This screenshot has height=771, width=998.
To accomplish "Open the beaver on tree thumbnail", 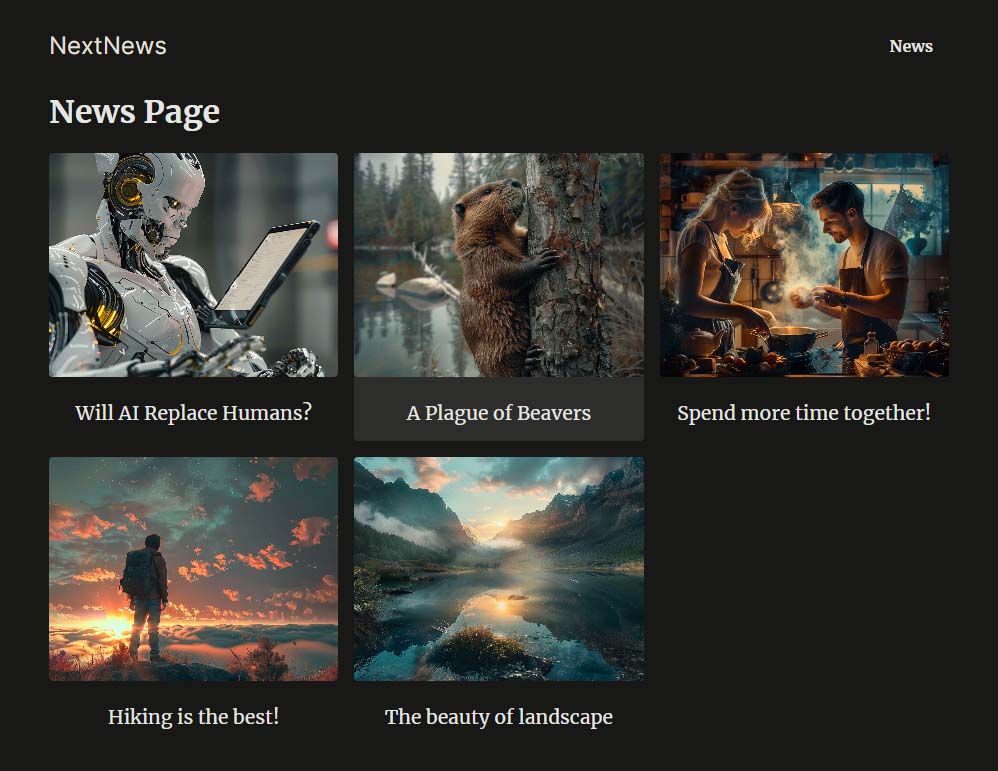I will click(x=498, y=265).
